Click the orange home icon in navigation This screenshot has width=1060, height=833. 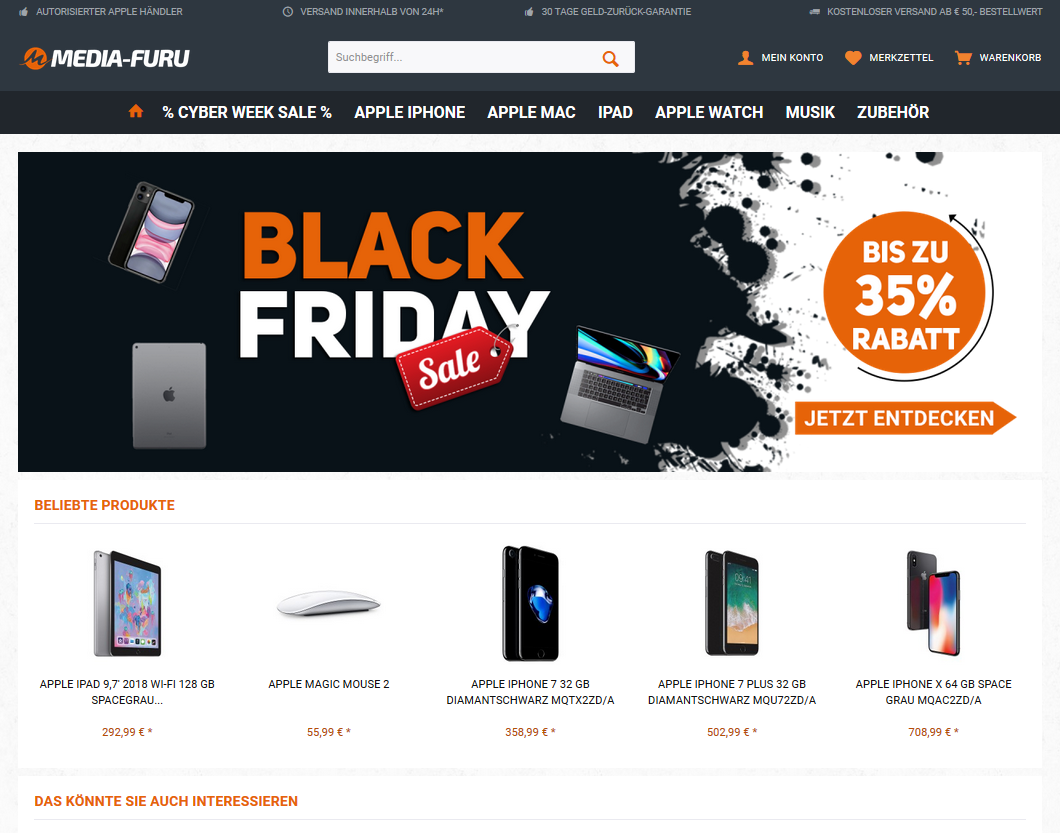tap(136, 111)
